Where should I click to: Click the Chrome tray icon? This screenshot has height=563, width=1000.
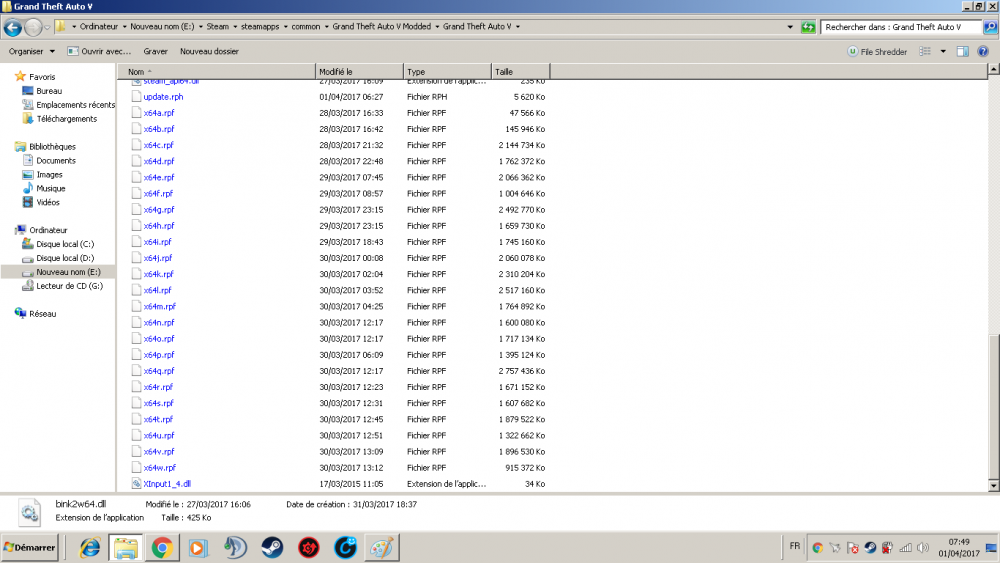tap(818, 548)
